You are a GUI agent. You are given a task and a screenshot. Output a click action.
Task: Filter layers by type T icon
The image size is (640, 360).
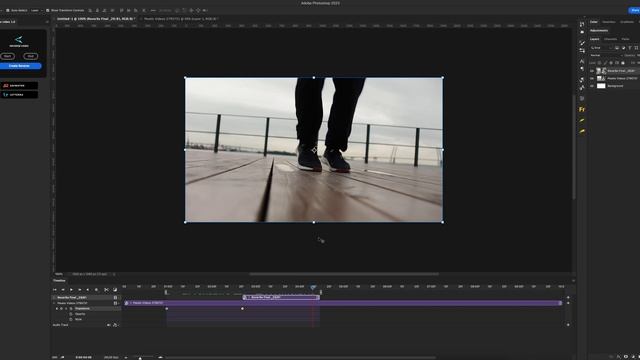[x=630, y=48]
